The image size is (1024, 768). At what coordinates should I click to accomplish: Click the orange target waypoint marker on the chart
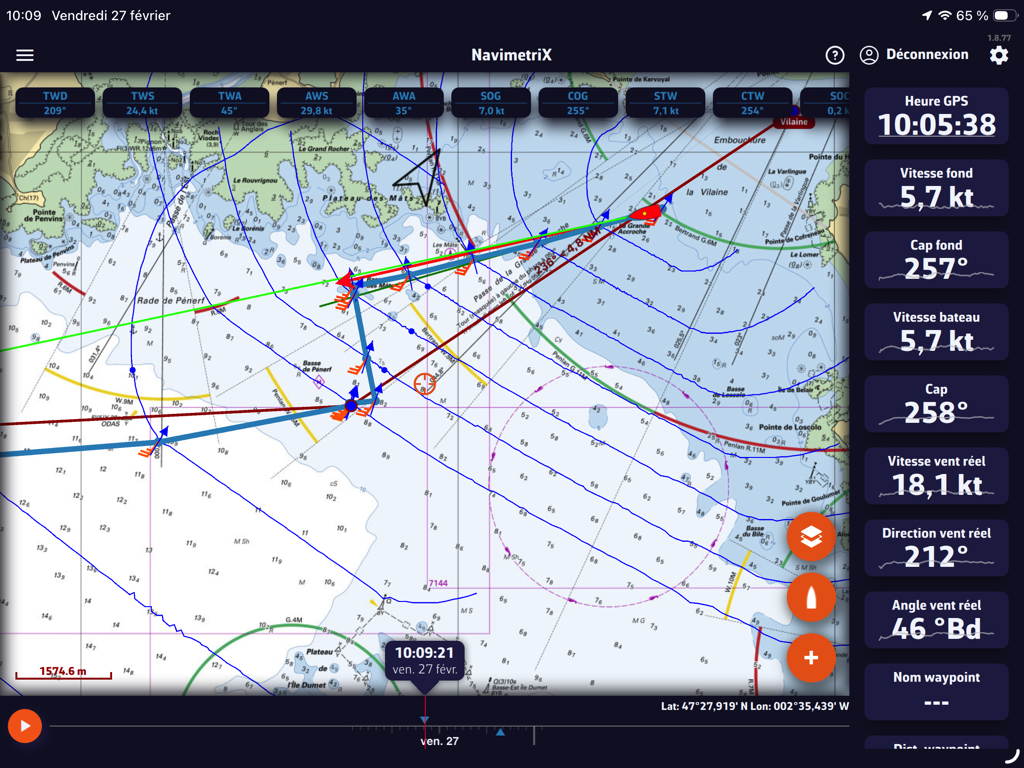click(425, 384)
